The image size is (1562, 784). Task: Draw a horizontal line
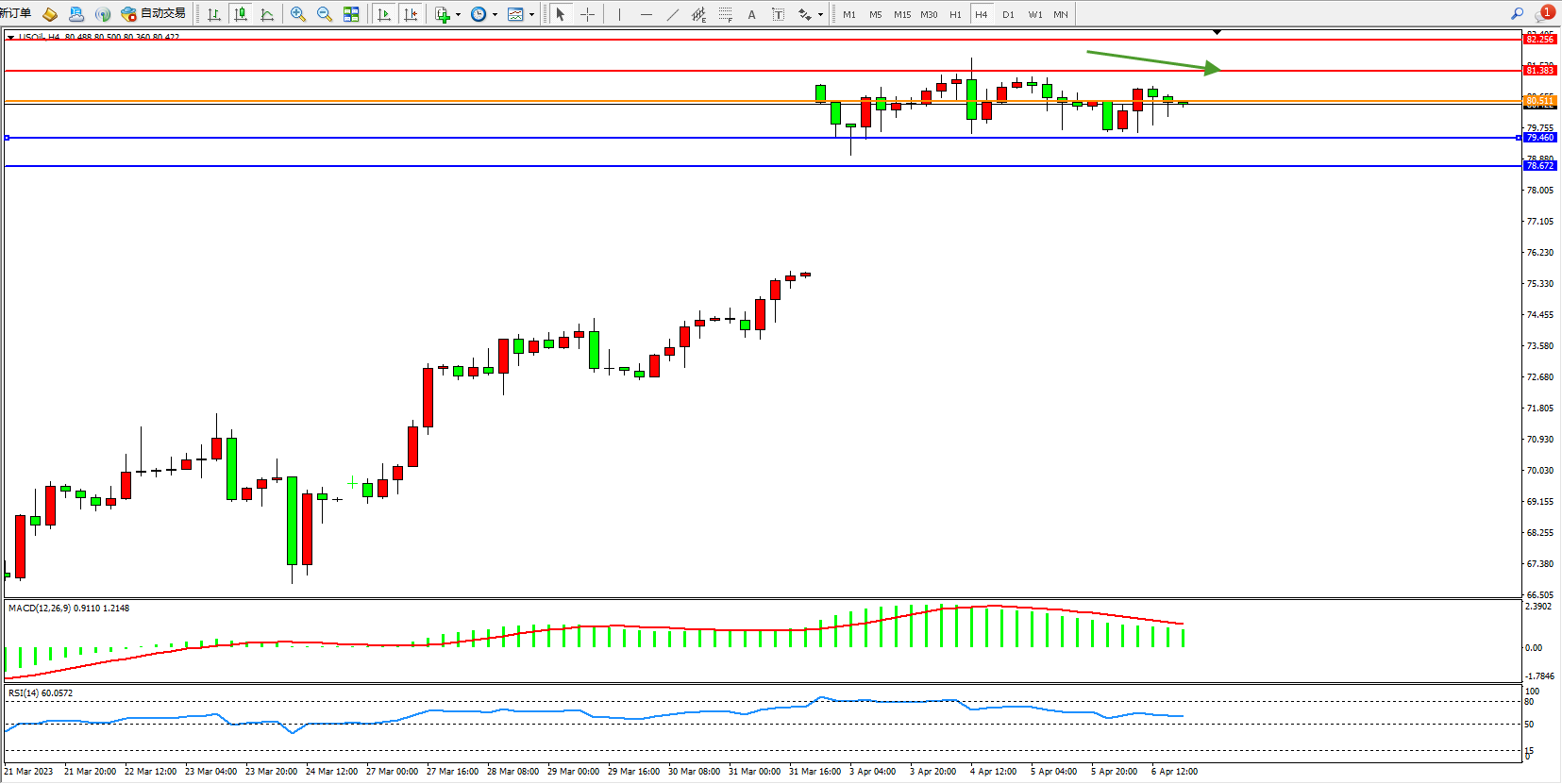647,14
